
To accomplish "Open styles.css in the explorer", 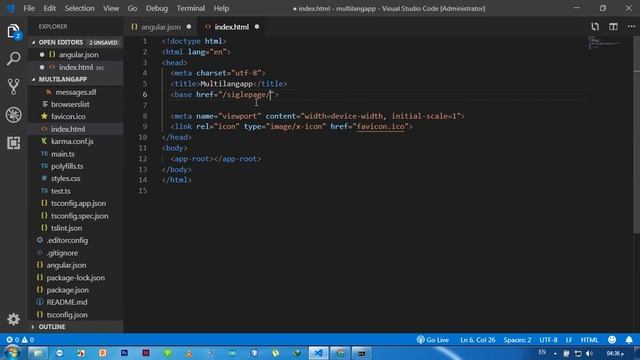I will click(76, 178).
